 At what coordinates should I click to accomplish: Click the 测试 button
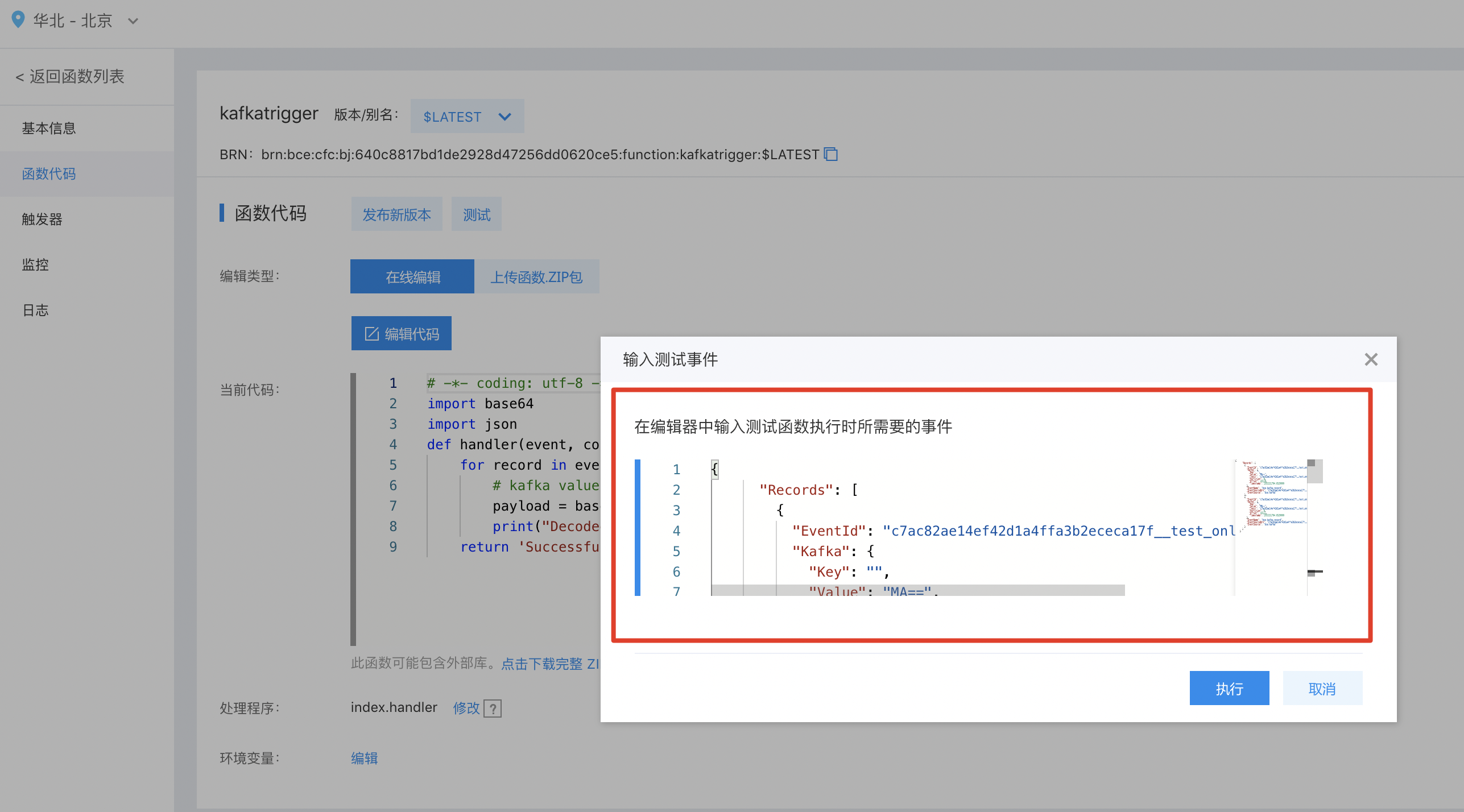476,214
